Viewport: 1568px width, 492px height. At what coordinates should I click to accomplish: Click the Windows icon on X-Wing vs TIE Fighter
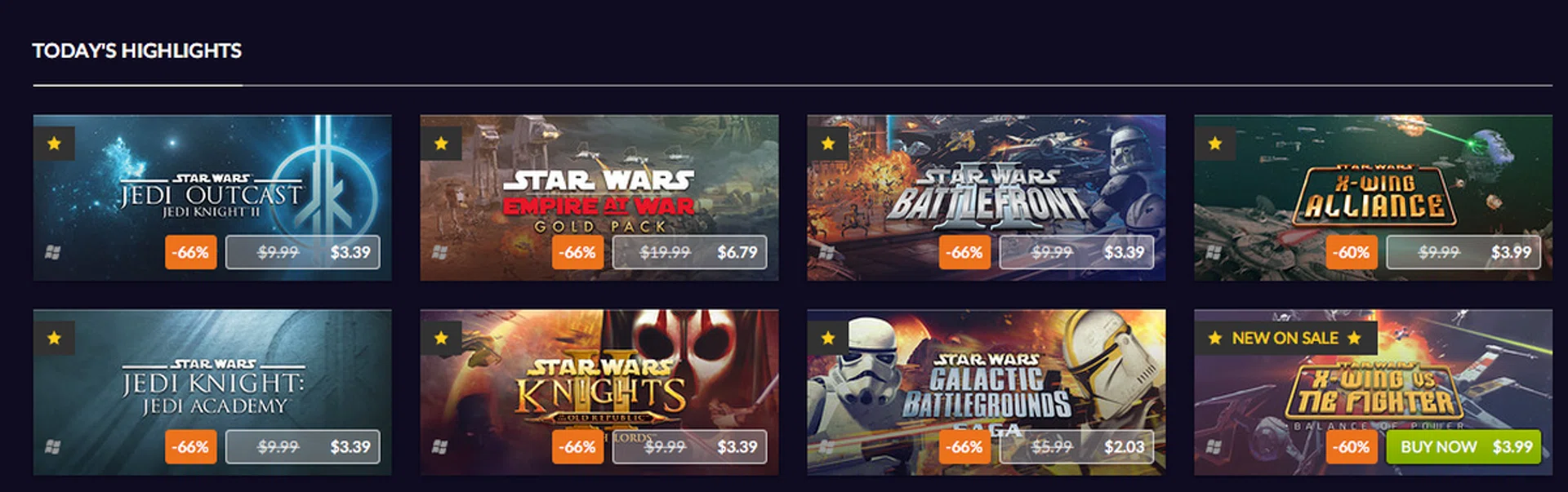click(x=1214, y=446)
